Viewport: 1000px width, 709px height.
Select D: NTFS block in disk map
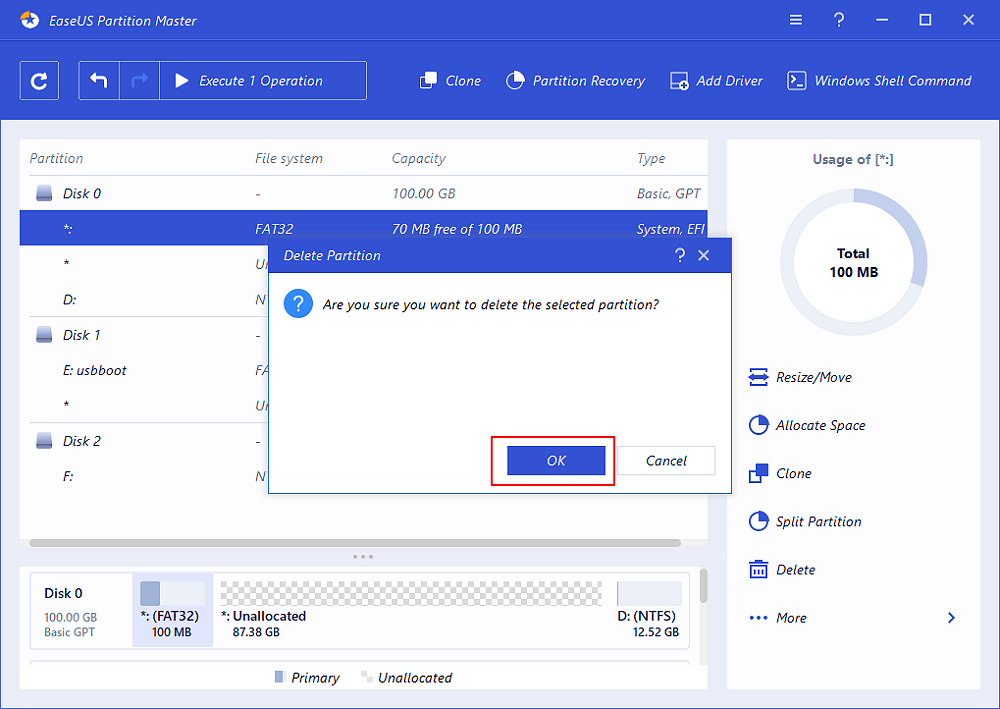click(x=648, y=609)
